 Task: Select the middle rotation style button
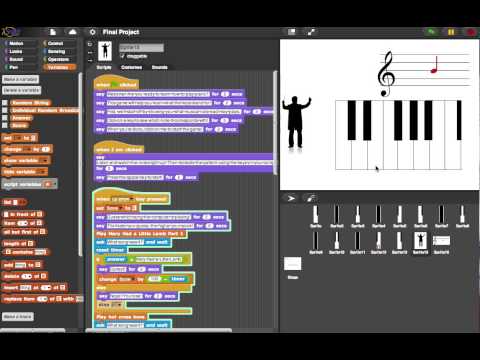(x=90, y=52)
